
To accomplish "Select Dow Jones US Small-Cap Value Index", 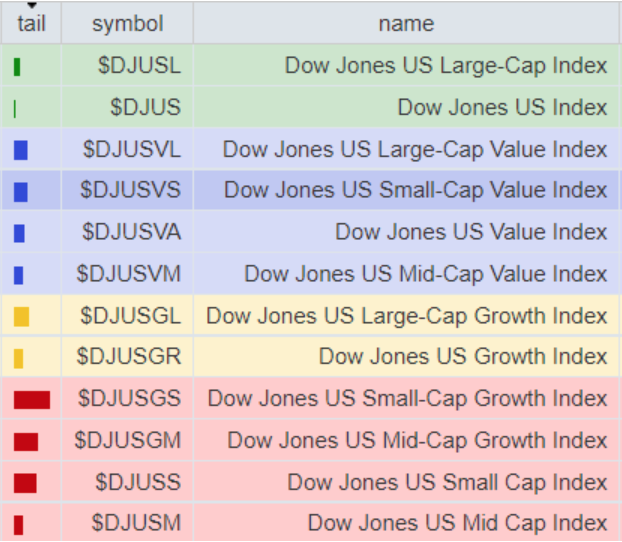I will pos(415,190).
